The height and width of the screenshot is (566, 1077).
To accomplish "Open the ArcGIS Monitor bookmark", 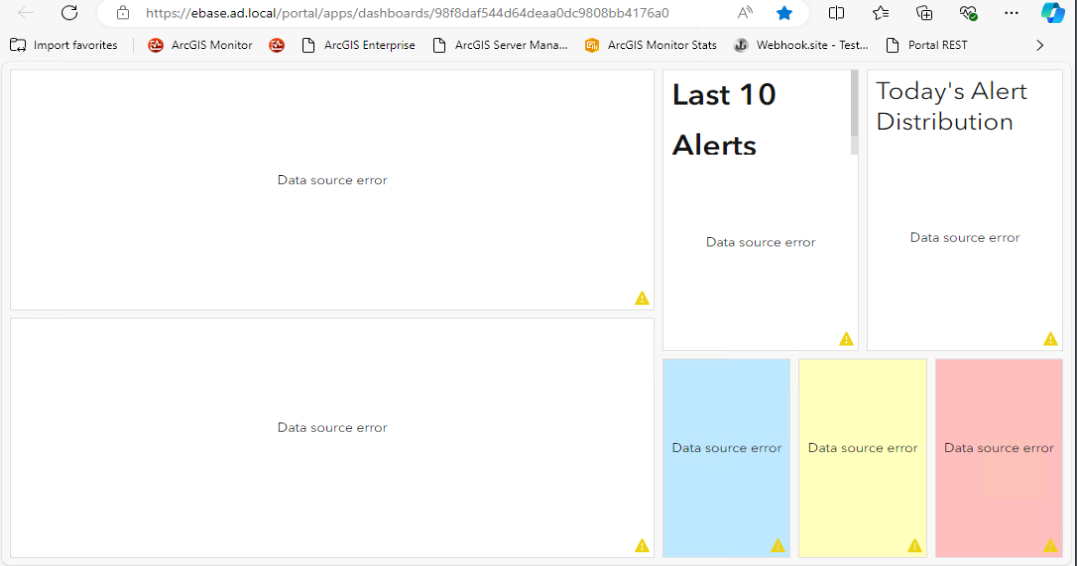I will pyautogui.click(x=200, y=45).
